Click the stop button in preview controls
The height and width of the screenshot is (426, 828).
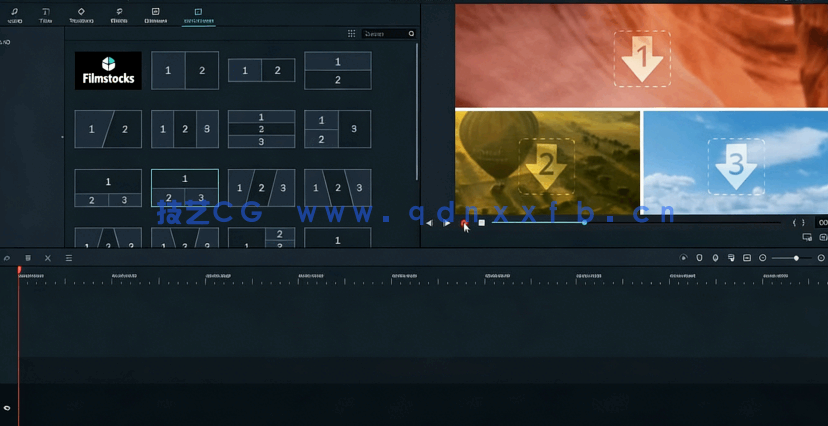(x=481, y=223)
